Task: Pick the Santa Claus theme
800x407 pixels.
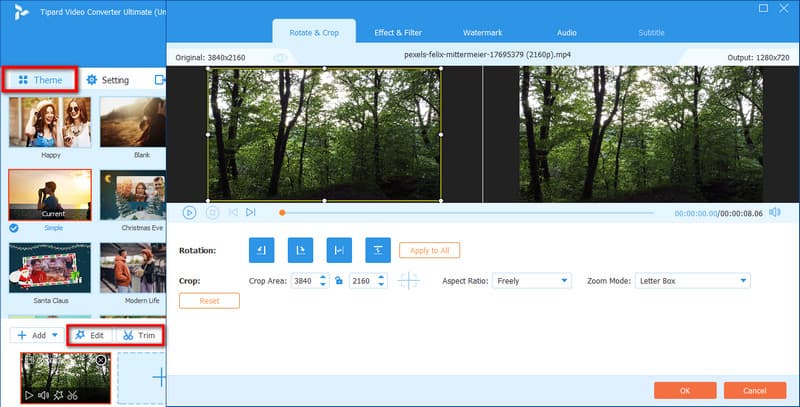Action: 50,268
